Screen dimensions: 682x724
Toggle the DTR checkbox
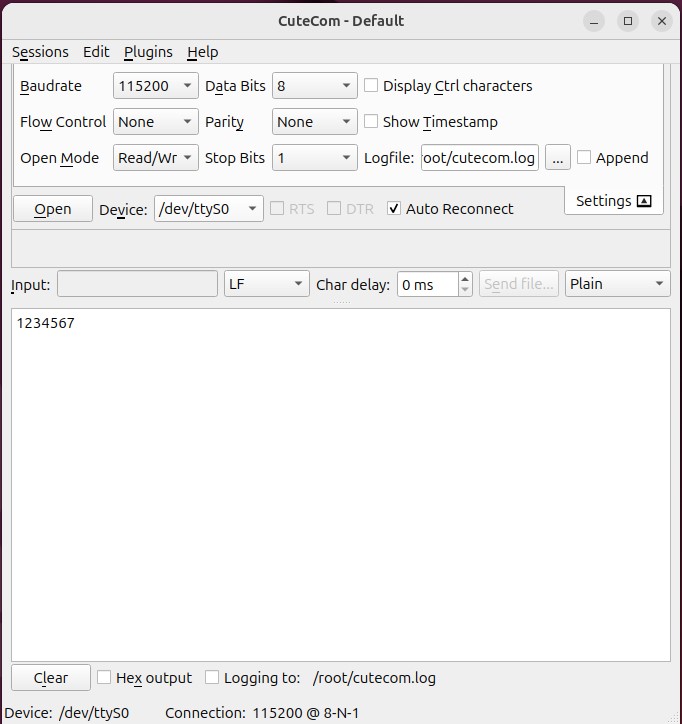tap(334, 209)
